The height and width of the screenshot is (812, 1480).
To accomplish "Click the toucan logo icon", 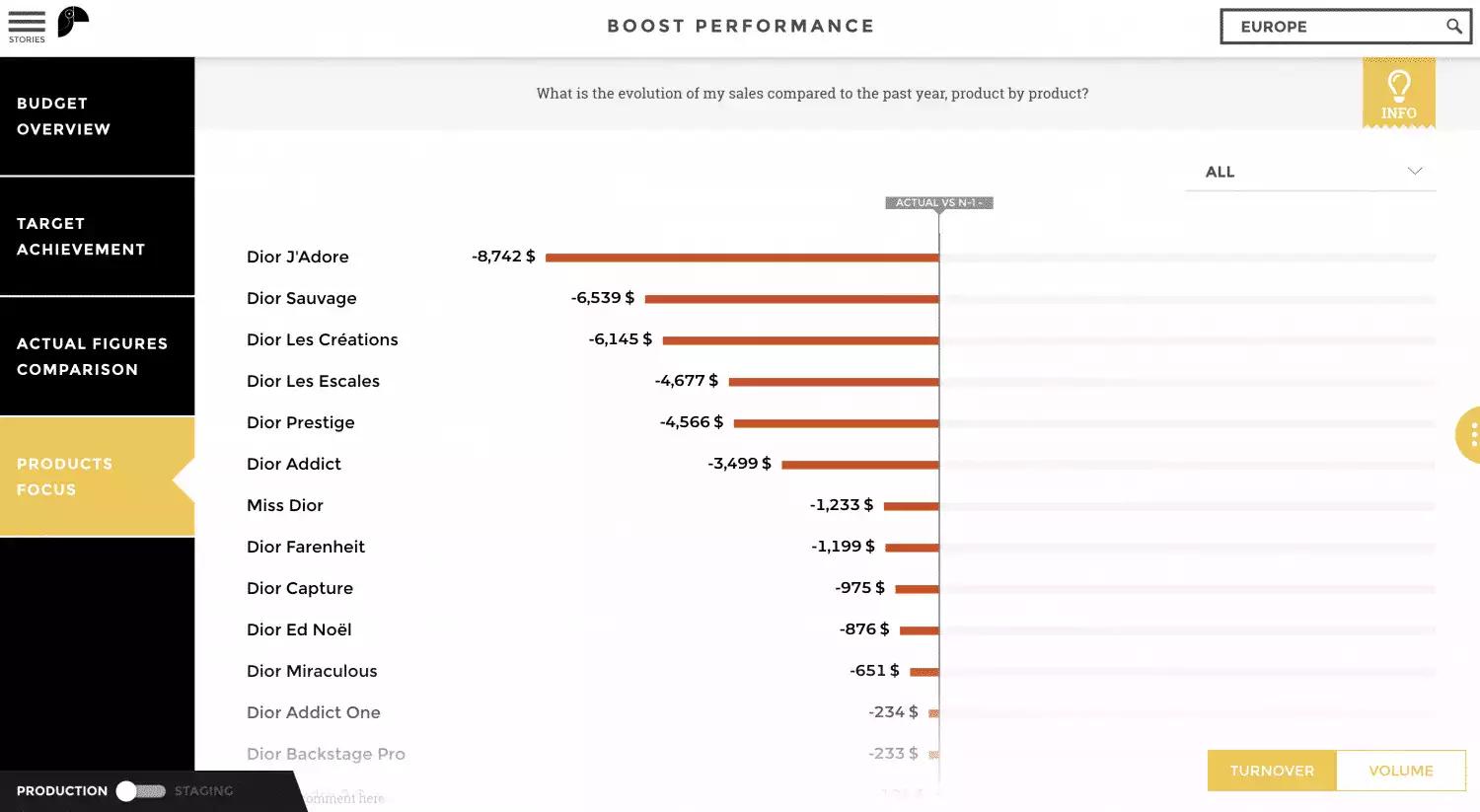I will (x=73, y=22).
